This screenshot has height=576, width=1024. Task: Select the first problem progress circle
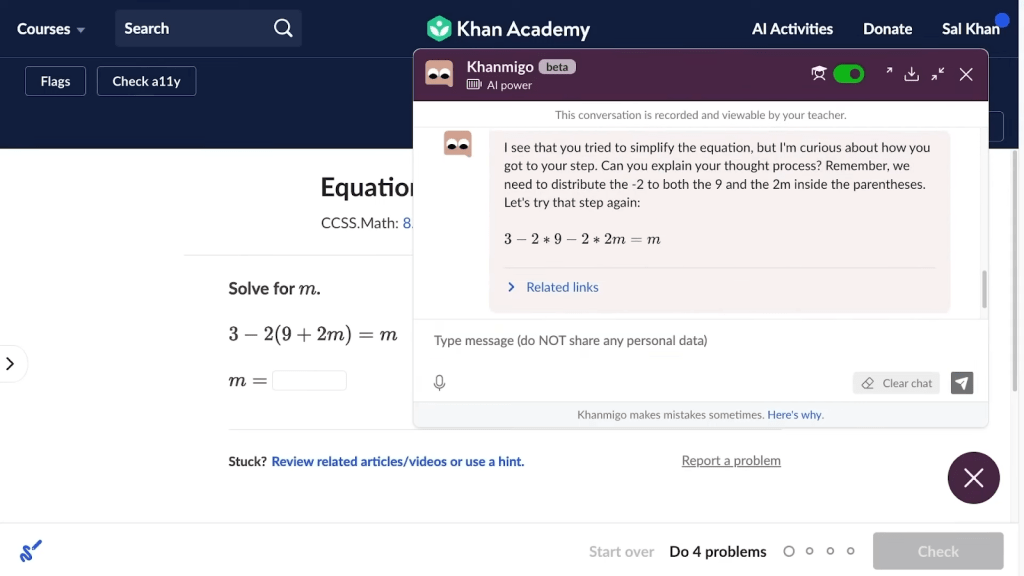(789, 551)
